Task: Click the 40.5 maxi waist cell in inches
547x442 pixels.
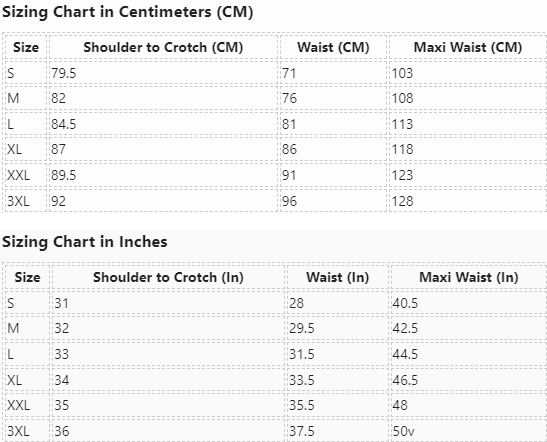Action: click(x=469, y=303)
